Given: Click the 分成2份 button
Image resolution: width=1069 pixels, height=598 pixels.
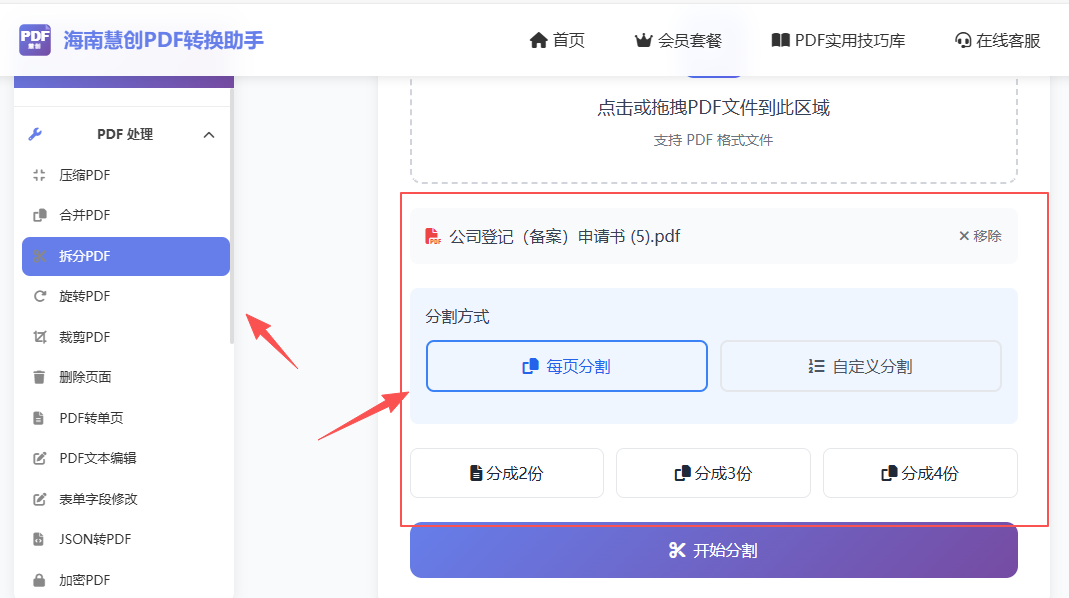Looking at the screenshot, I should [507, 473].
